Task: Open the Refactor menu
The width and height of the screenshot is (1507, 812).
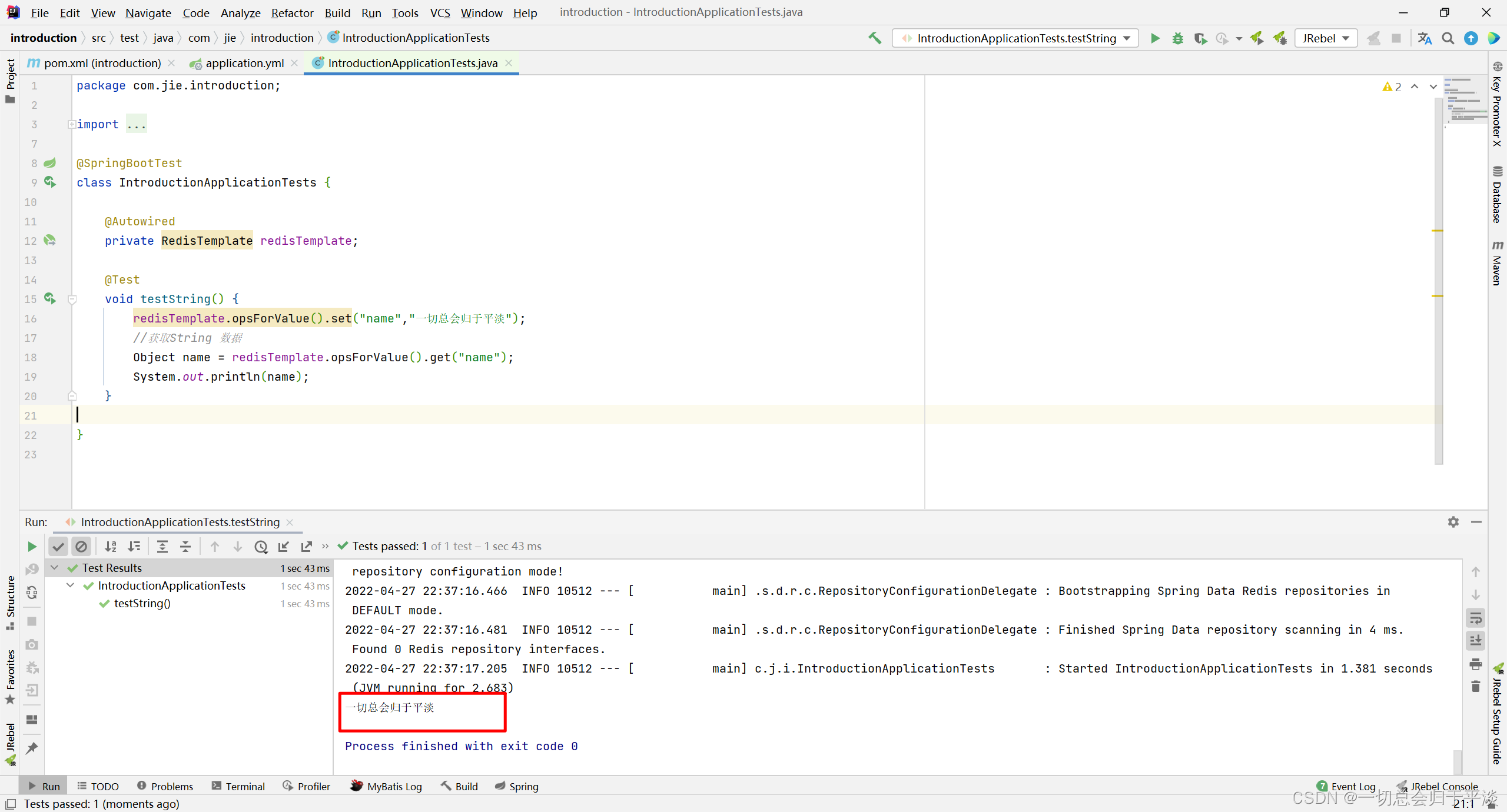Action: pyautogui.click(x=292, y=12)
